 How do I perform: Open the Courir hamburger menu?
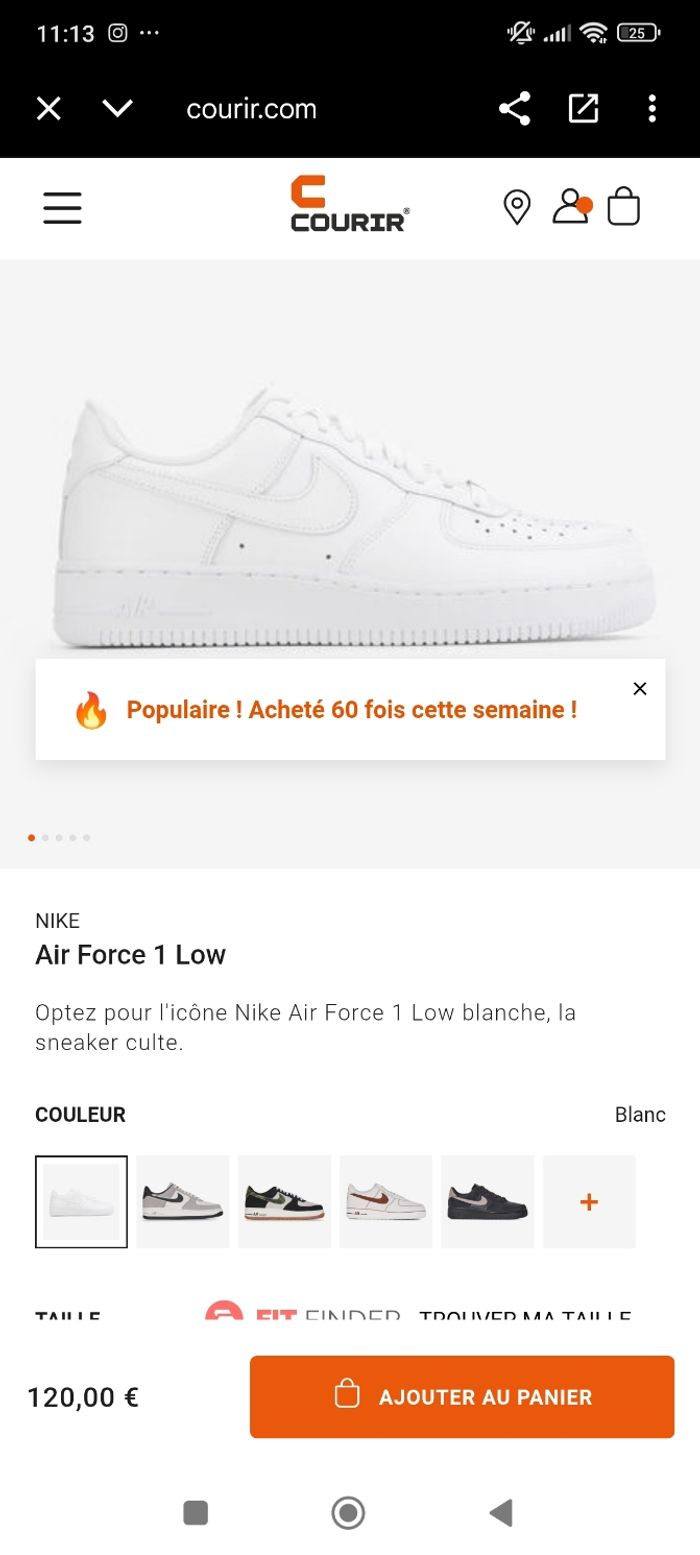click(x=62, y=208)
